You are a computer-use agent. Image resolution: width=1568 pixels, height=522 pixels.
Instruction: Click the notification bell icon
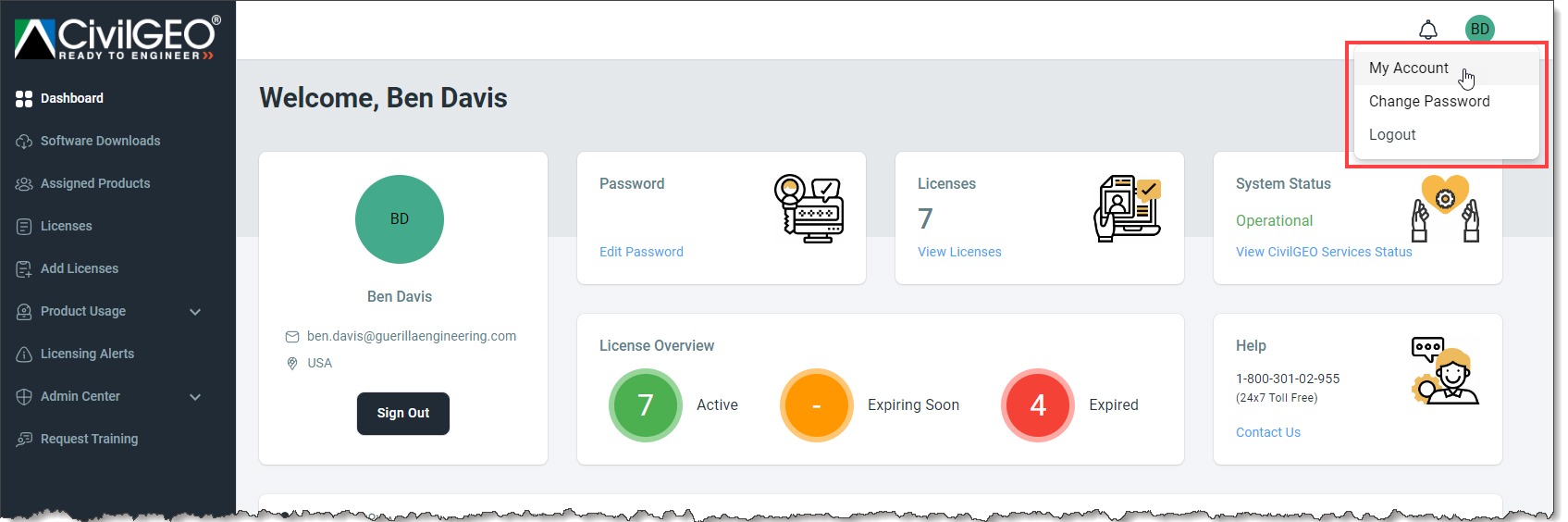tap(1428, 31)
